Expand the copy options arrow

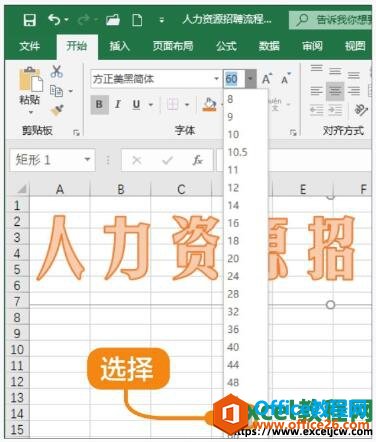pyautogui.click(x=71, y=91)
